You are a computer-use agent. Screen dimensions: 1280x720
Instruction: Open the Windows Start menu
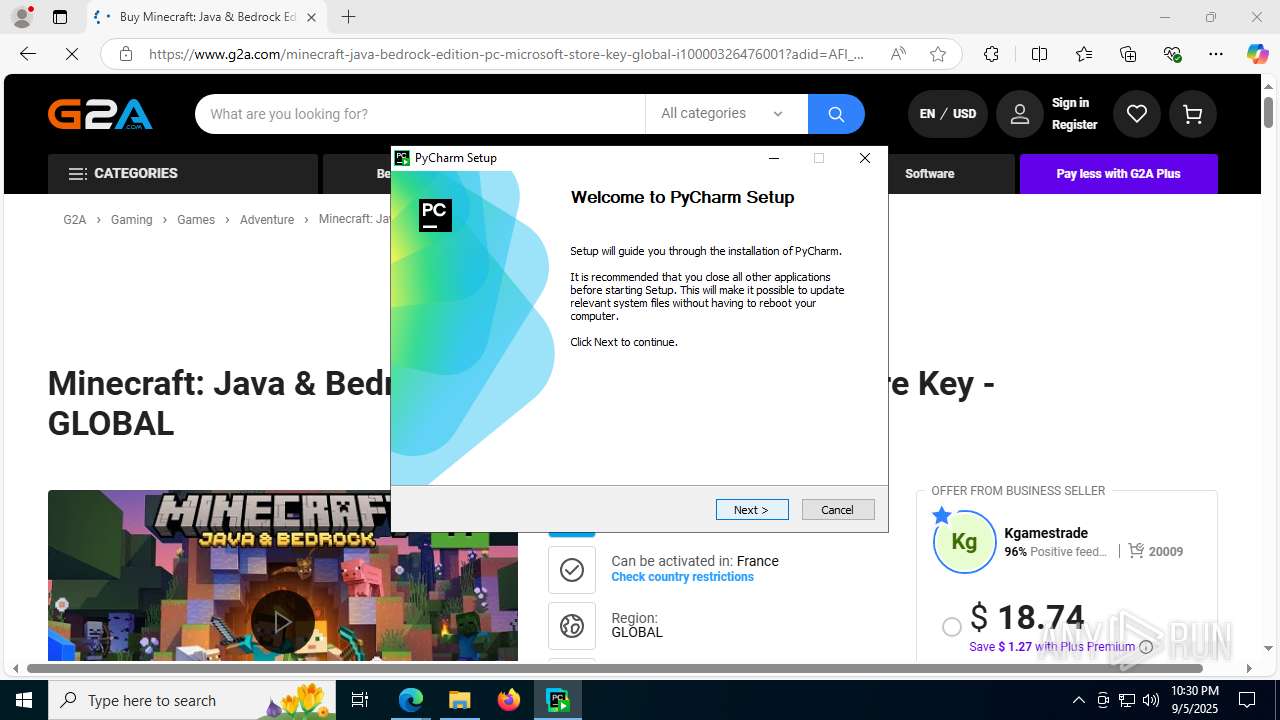click(24, 700)
